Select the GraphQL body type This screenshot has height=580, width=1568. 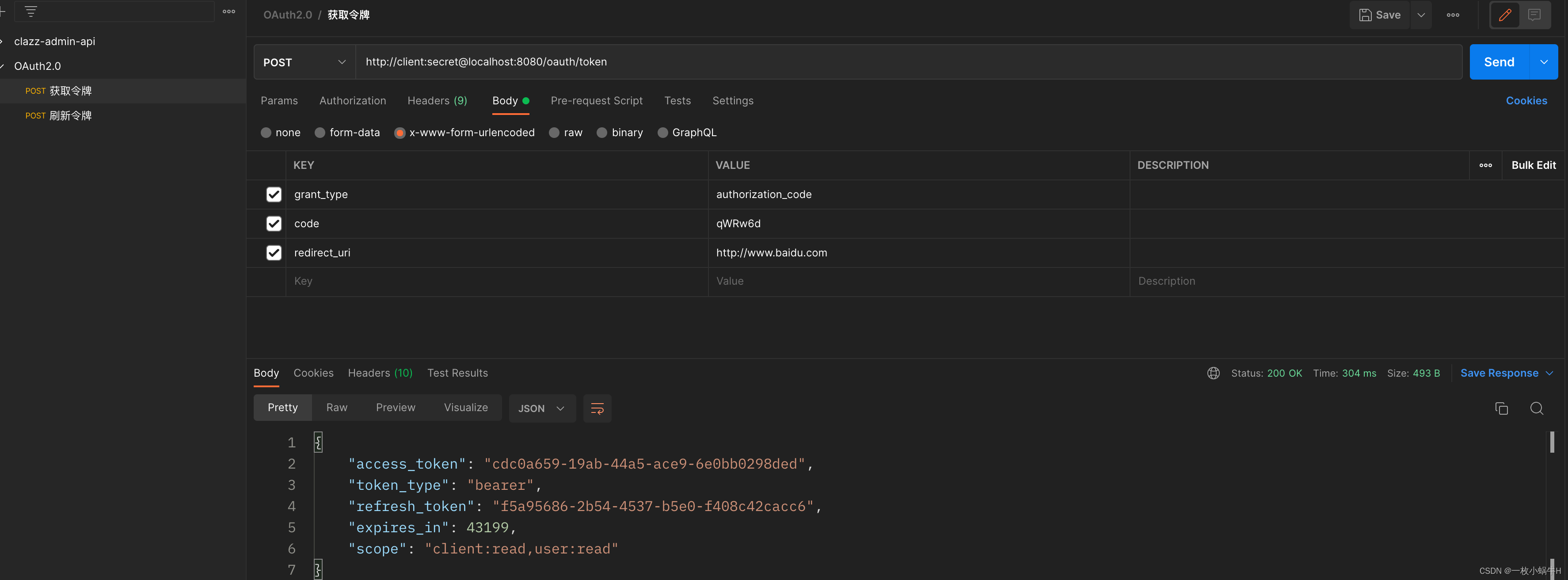pos(663,133)
